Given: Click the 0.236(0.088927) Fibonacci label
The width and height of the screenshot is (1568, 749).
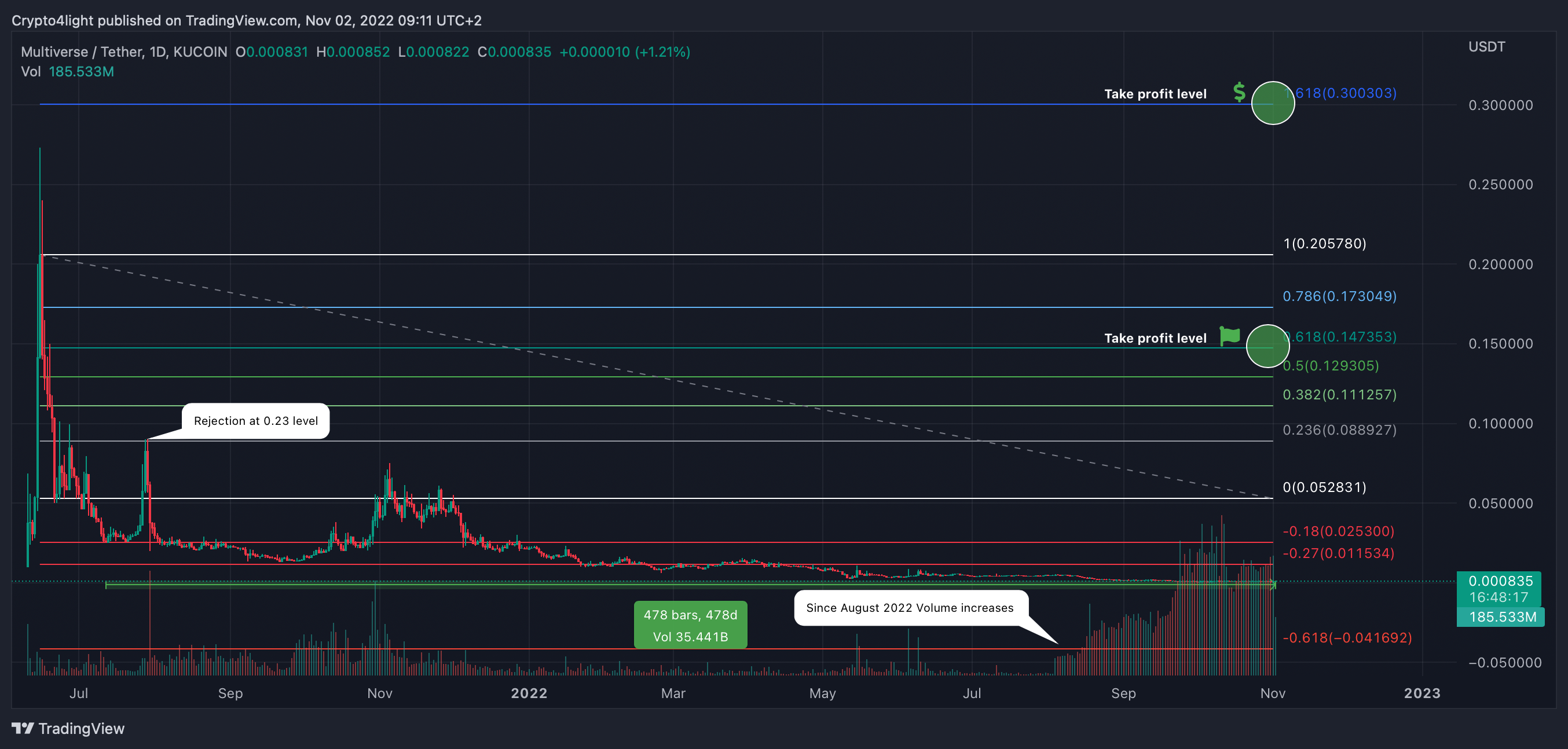Looking at the screenshot, I should coord(1340,429).
